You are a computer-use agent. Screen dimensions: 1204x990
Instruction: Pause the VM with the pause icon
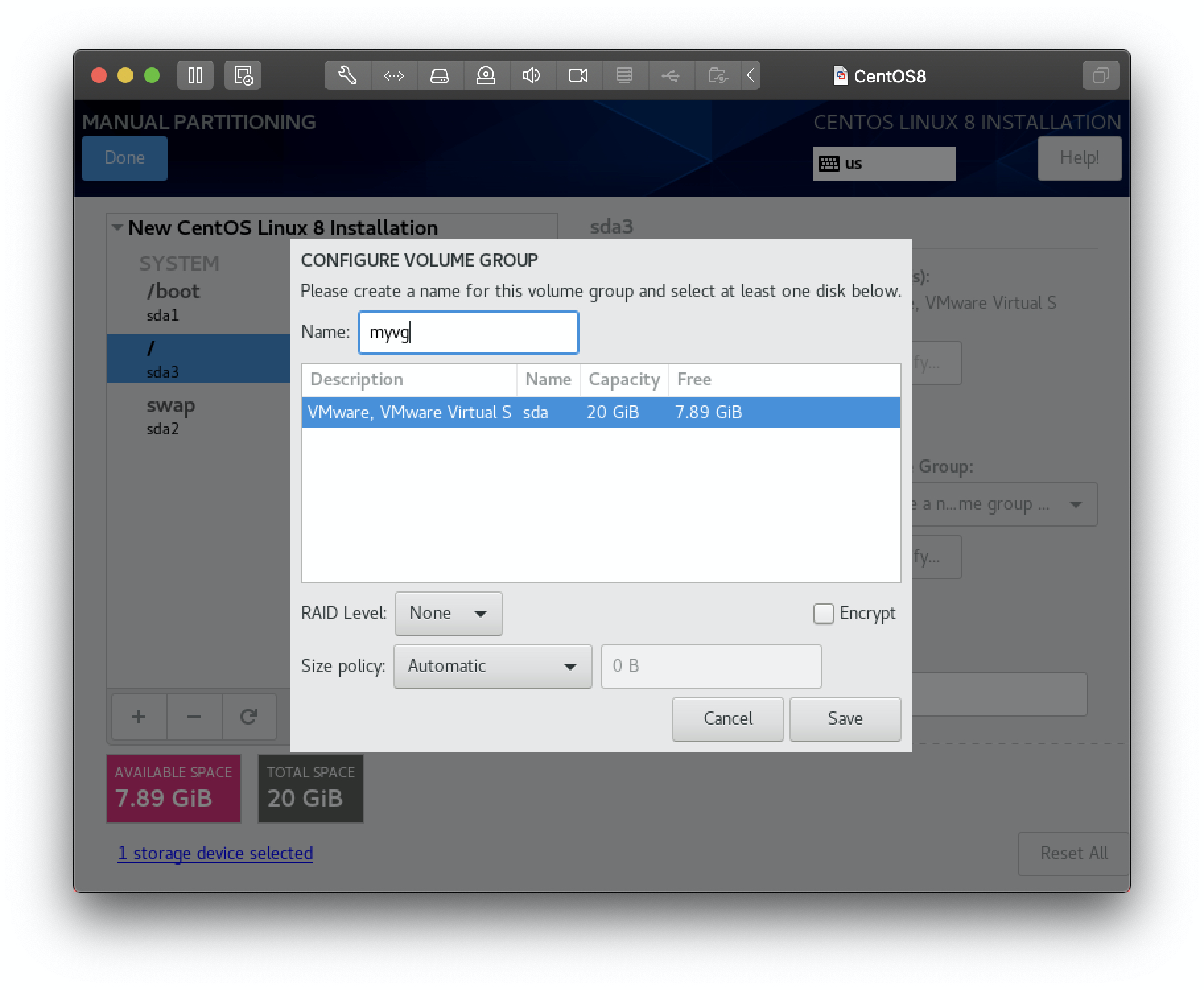tap(195, 75)
